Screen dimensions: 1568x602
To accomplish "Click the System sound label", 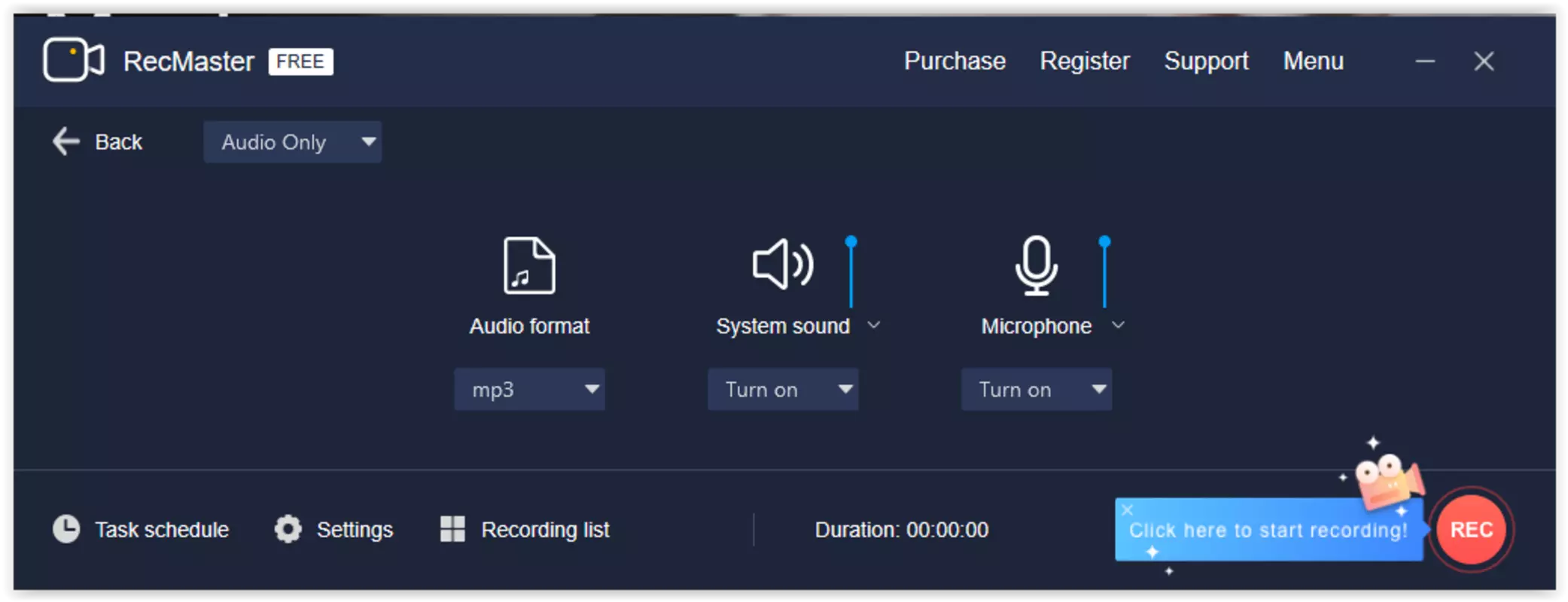I will point(783,326).
